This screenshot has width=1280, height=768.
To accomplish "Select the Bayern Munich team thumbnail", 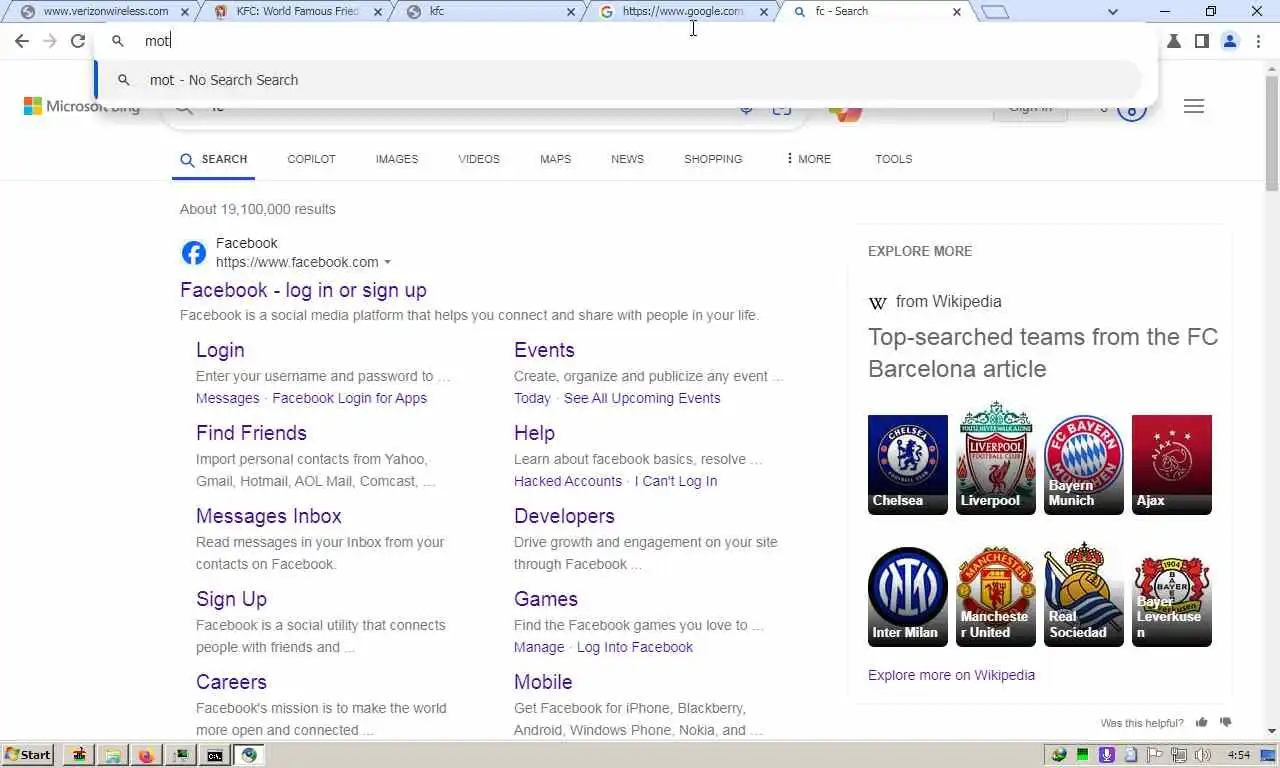I will 1084,465.
